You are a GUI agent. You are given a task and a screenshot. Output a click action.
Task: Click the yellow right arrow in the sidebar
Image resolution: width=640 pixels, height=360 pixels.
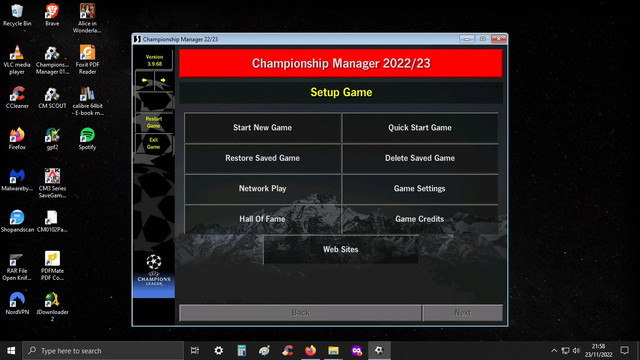[x=163, y=80]
